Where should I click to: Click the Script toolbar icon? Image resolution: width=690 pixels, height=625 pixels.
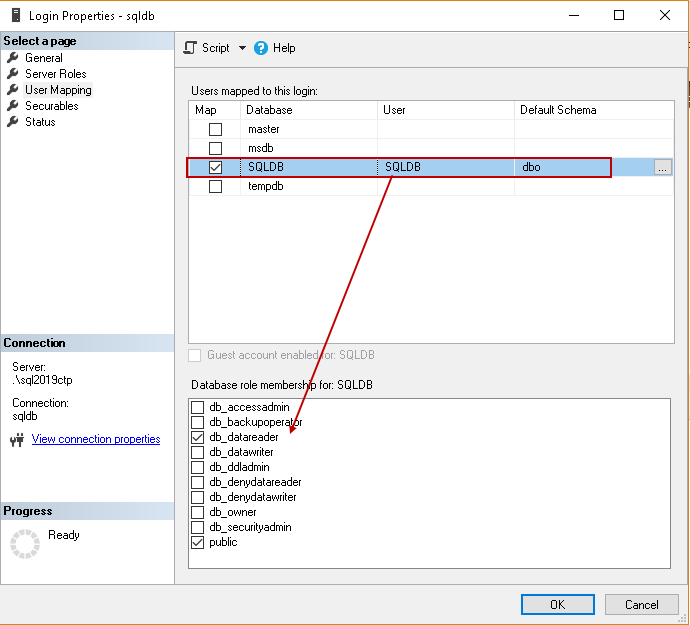coord(190,48)
